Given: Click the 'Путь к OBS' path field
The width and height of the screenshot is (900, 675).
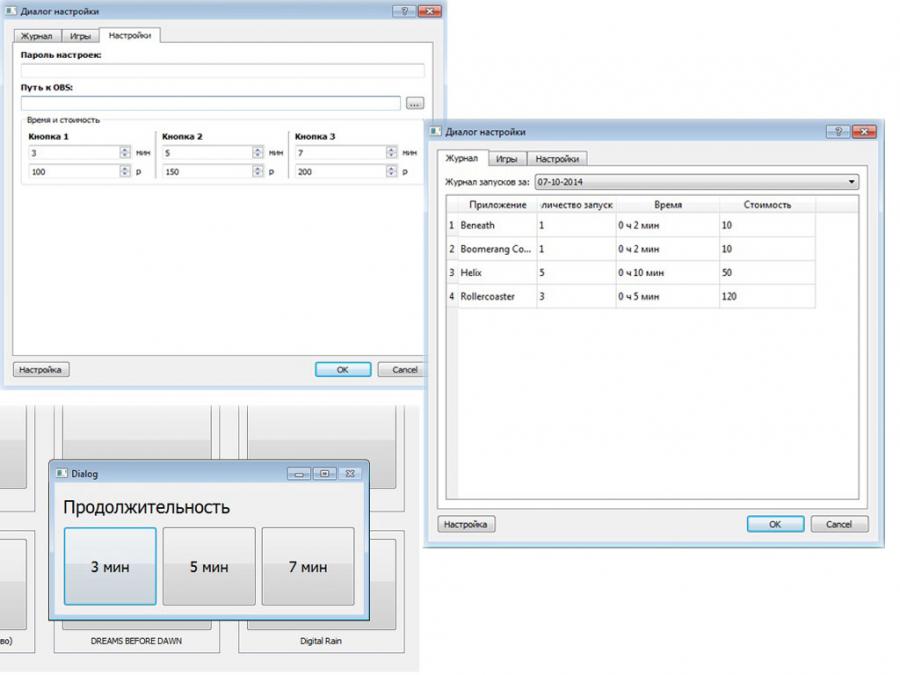Looking at the screenshot, I should [210, 103].
